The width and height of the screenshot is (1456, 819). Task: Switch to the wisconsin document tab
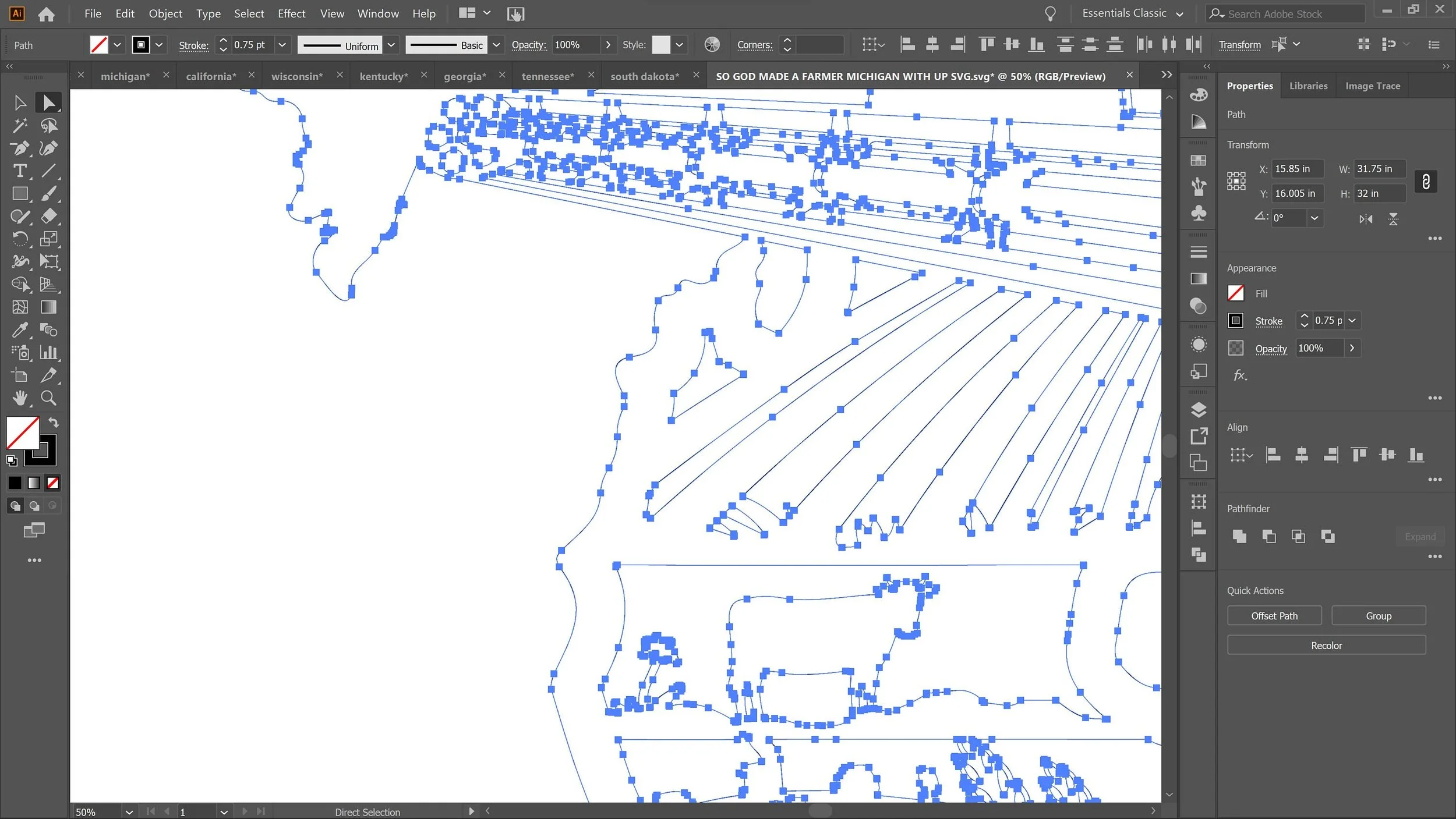coord(297,76)
